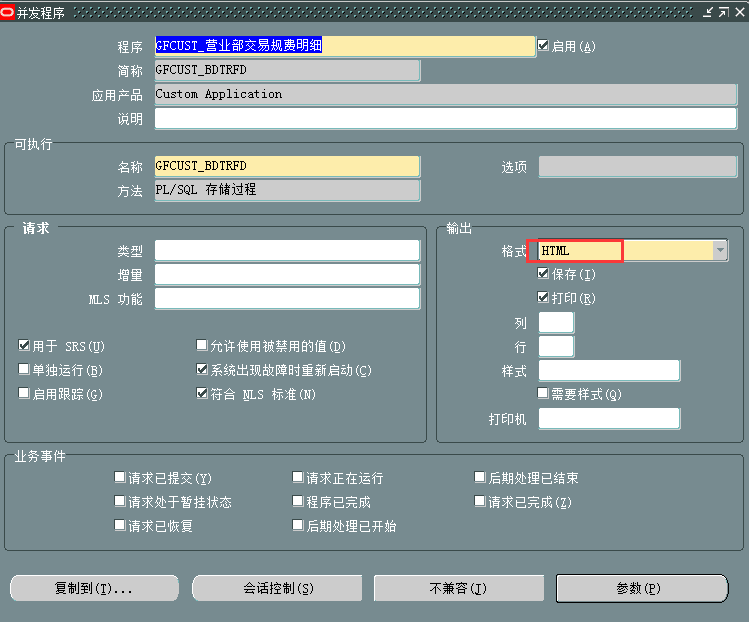Enable the 单独运行(B) checkbox
This screenshot has height=622, width=749.
click(24, 369)
